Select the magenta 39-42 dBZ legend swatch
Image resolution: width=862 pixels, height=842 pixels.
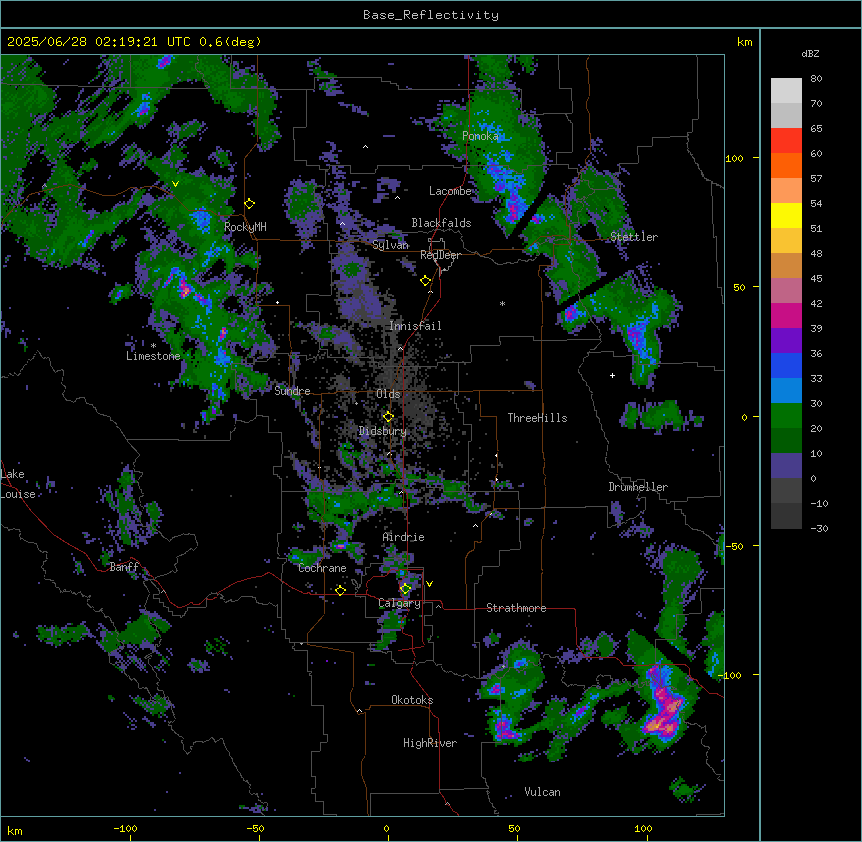coord(786,315)
